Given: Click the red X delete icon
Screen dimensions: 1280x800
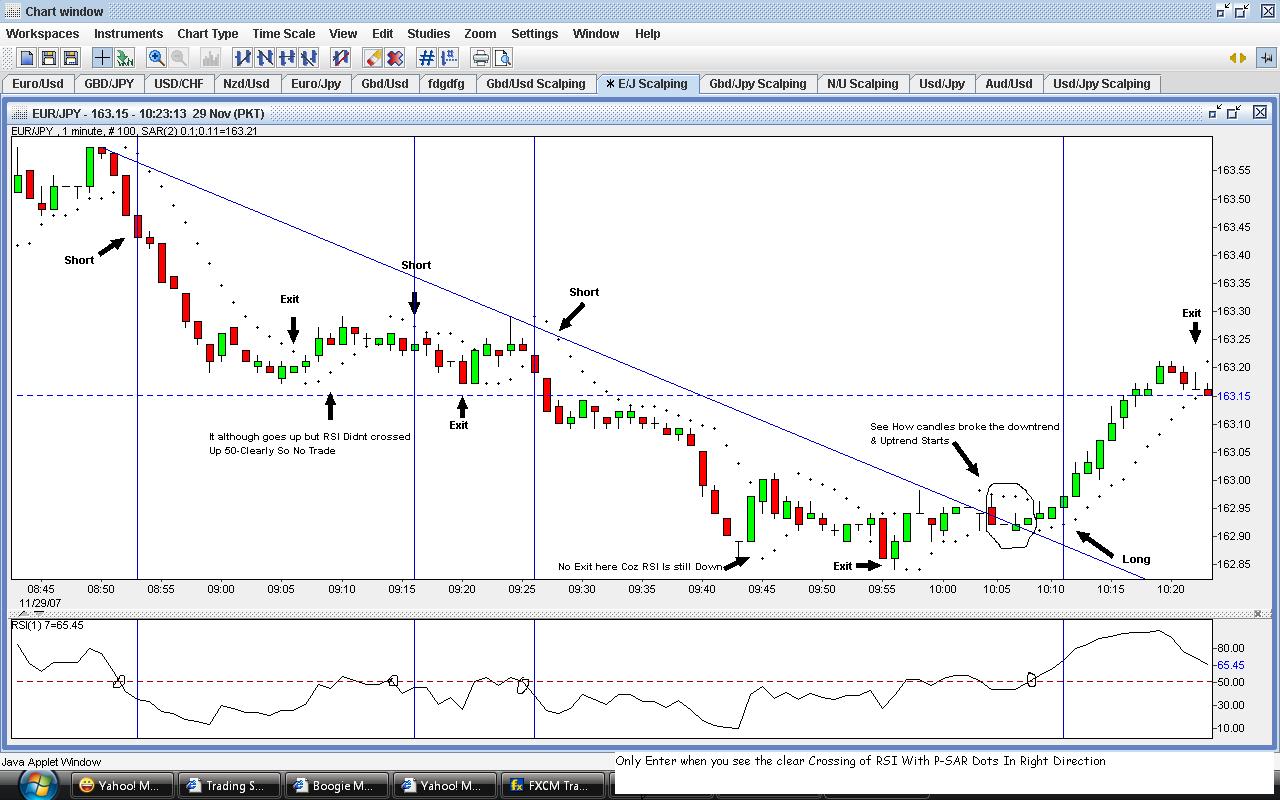Looking at the screenshot, I should pos(395,58).
